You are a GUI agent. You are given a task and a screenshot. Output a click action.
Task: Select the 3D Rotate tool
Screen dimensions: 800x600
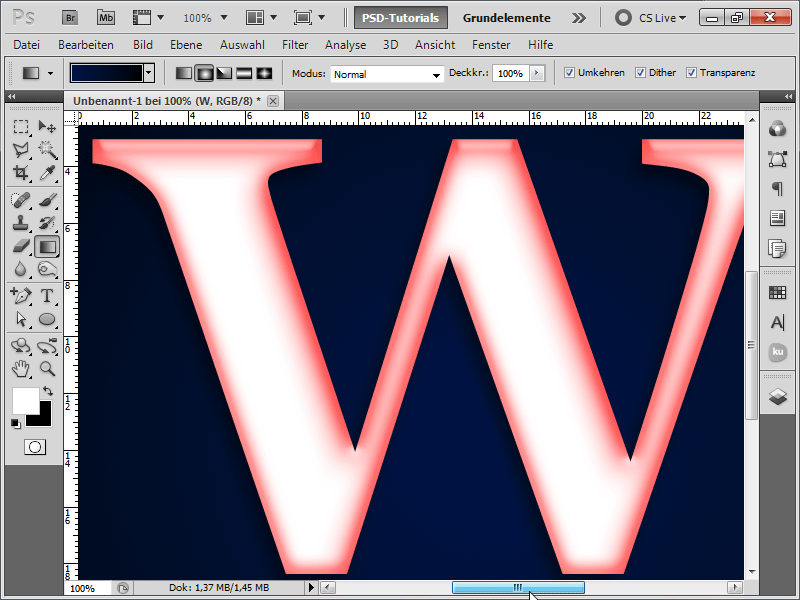(x=21, y=346)
